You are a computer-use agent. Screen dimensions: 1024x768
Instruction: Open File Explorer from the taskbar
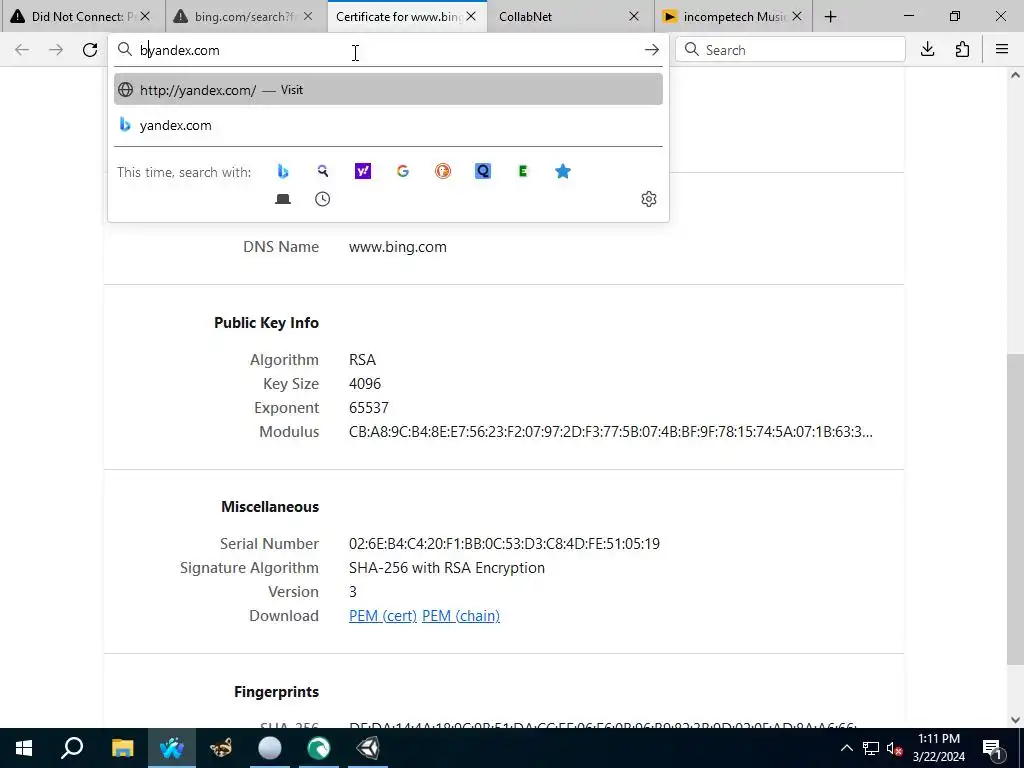122,748
